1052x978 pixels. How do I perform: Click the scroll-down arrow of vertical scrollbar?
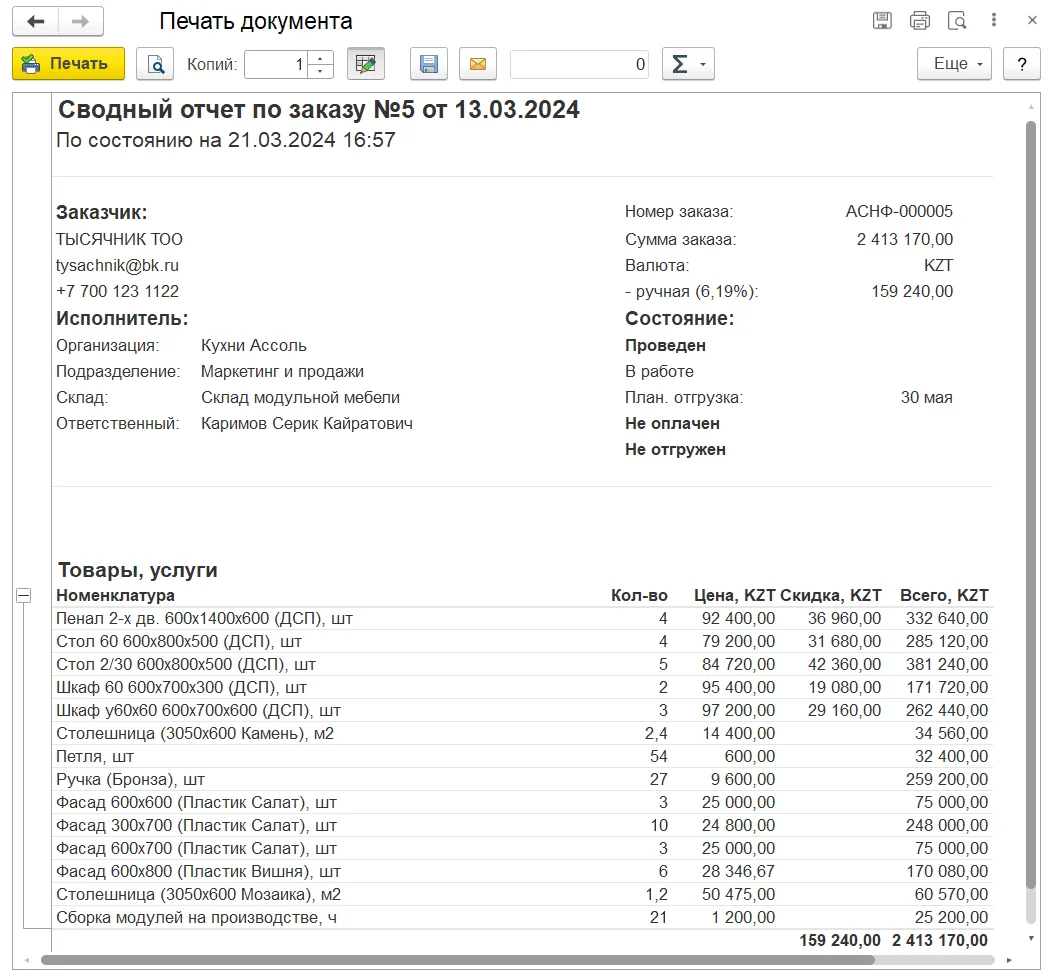click(x=1031, y=938)
